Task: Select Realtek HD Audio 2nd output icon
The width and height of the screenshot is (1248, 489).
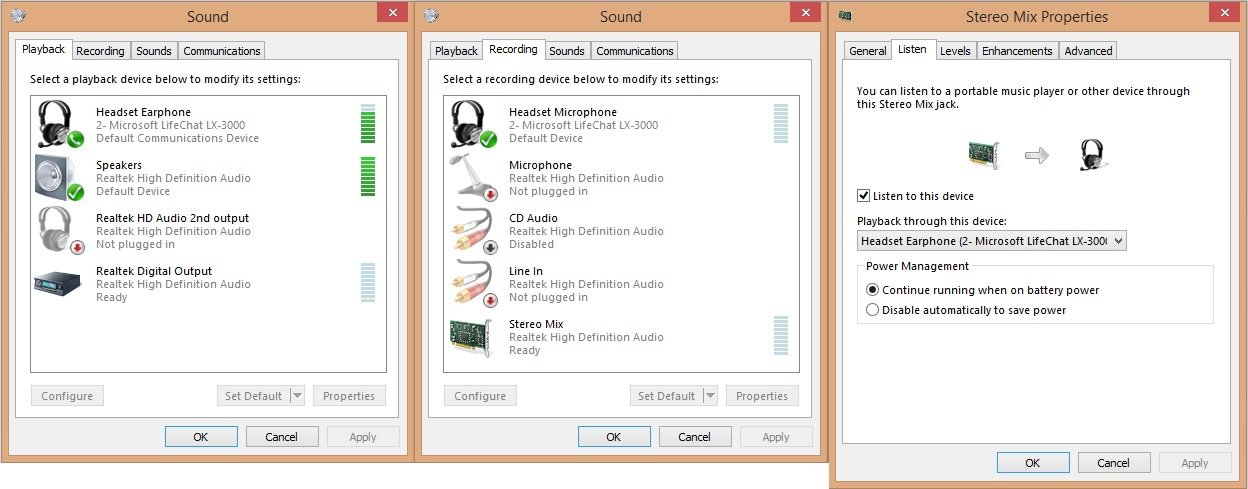Action: click(x=58, y=231)
